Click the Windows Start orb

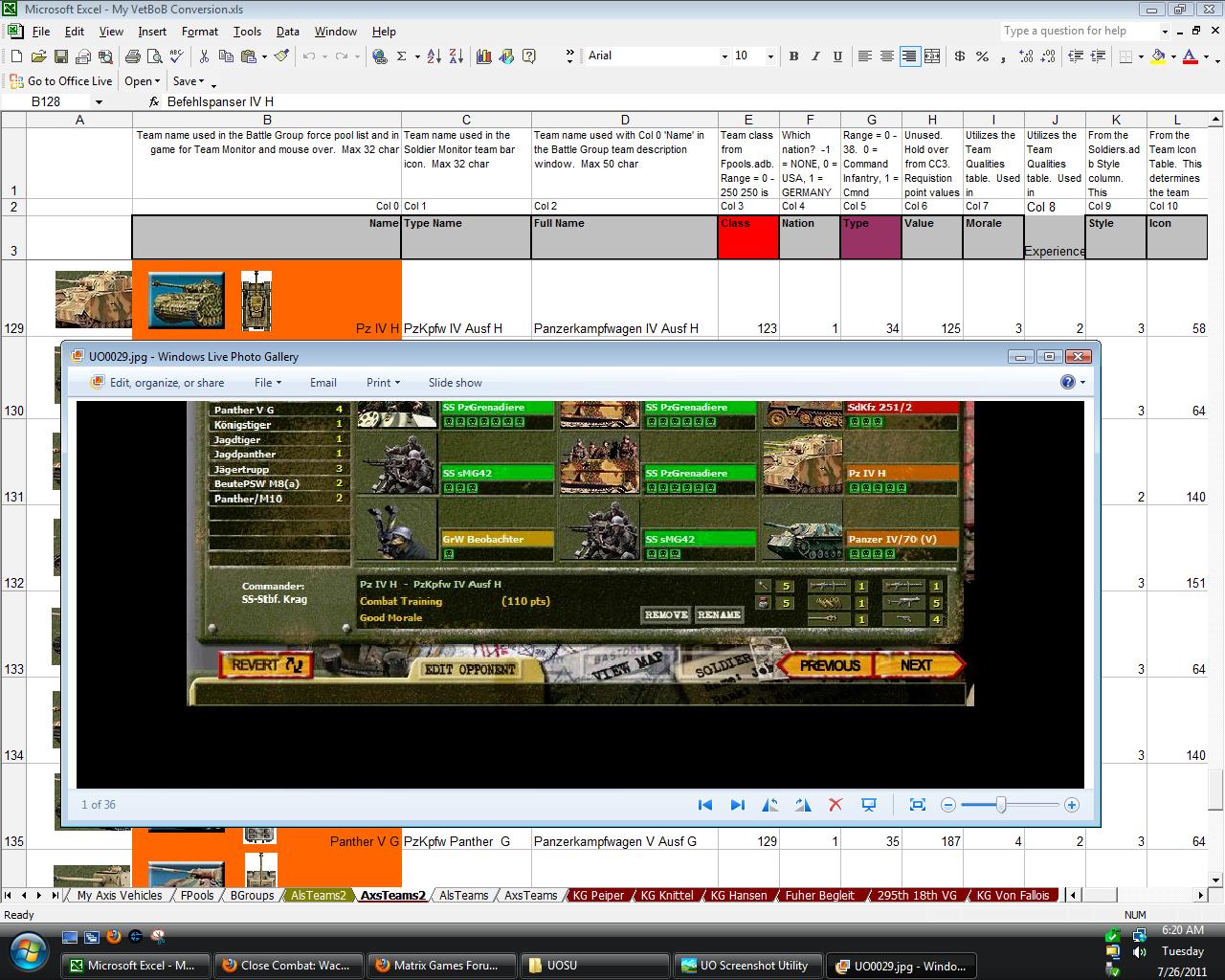tap(29, 950)
